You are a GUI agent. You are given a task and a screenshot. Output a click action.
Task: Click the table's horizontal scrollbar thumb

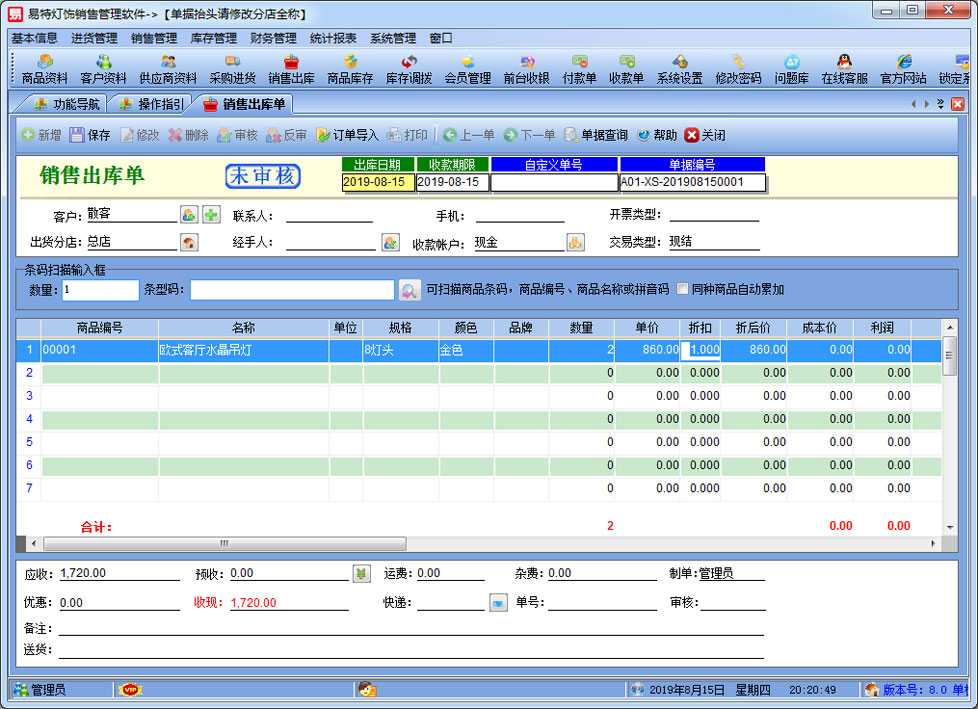click(223, 543)
